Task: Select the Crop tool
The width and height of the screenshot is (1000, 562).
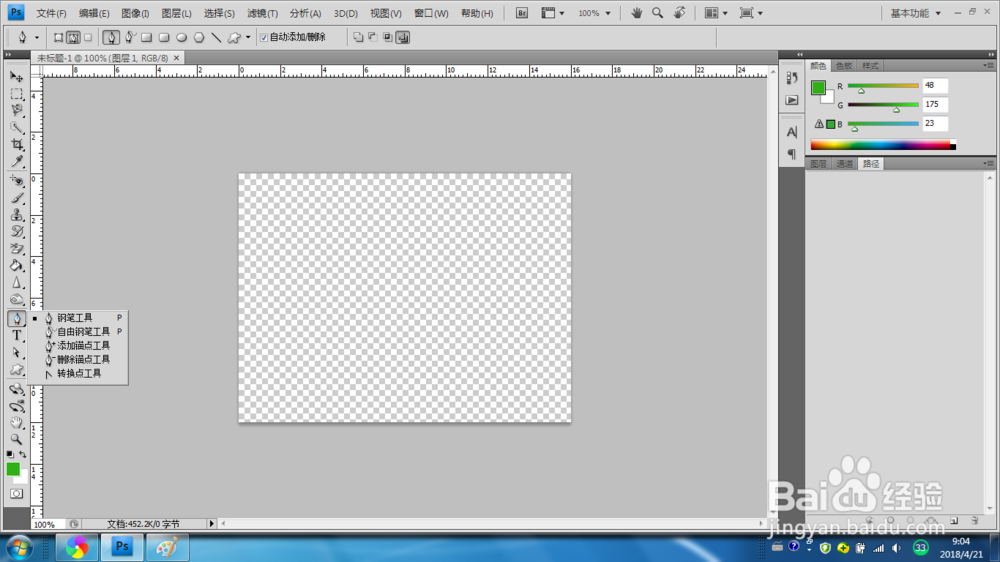Action: (17, 145)
